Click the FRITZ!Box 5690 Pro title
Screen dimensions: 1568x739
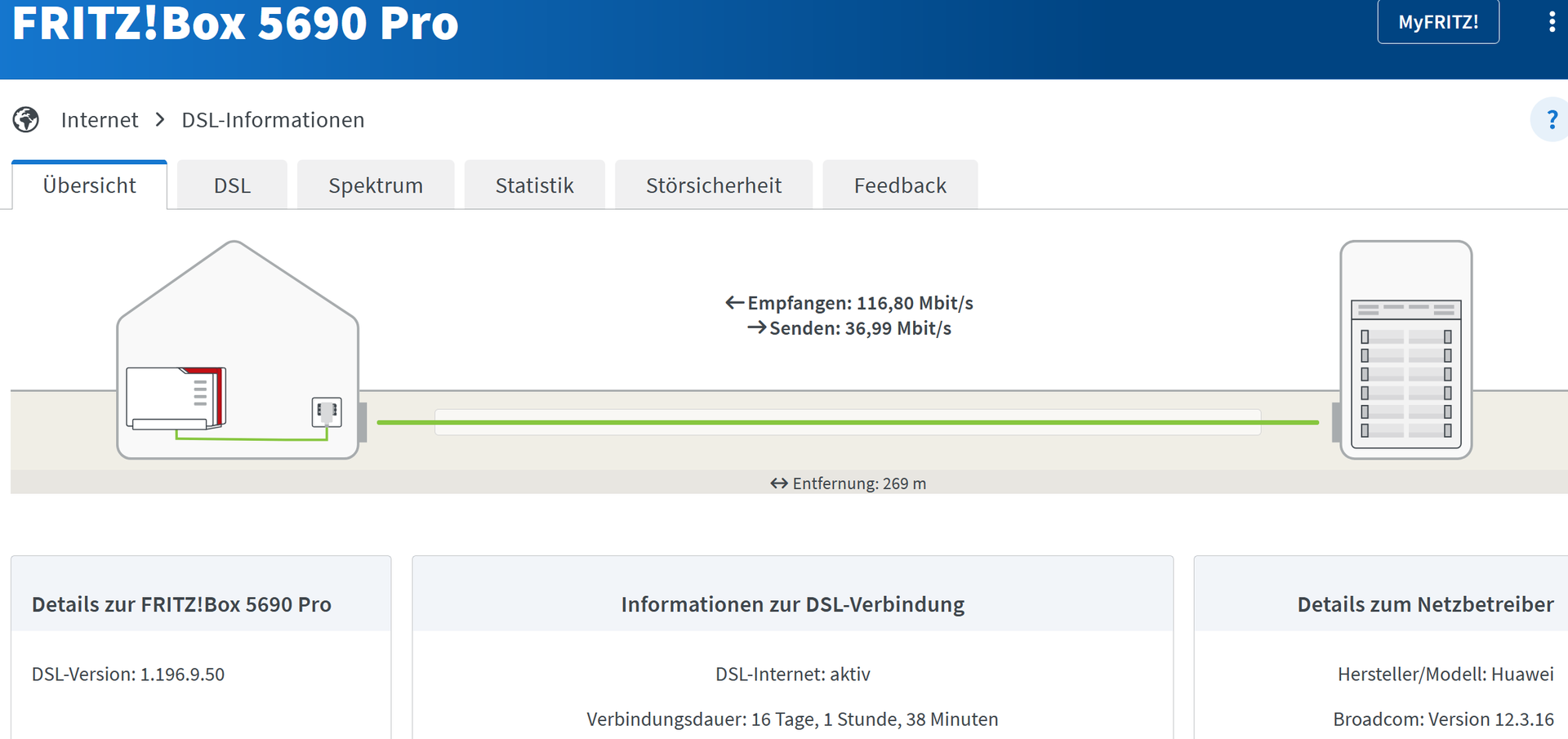tap(235, 23)
